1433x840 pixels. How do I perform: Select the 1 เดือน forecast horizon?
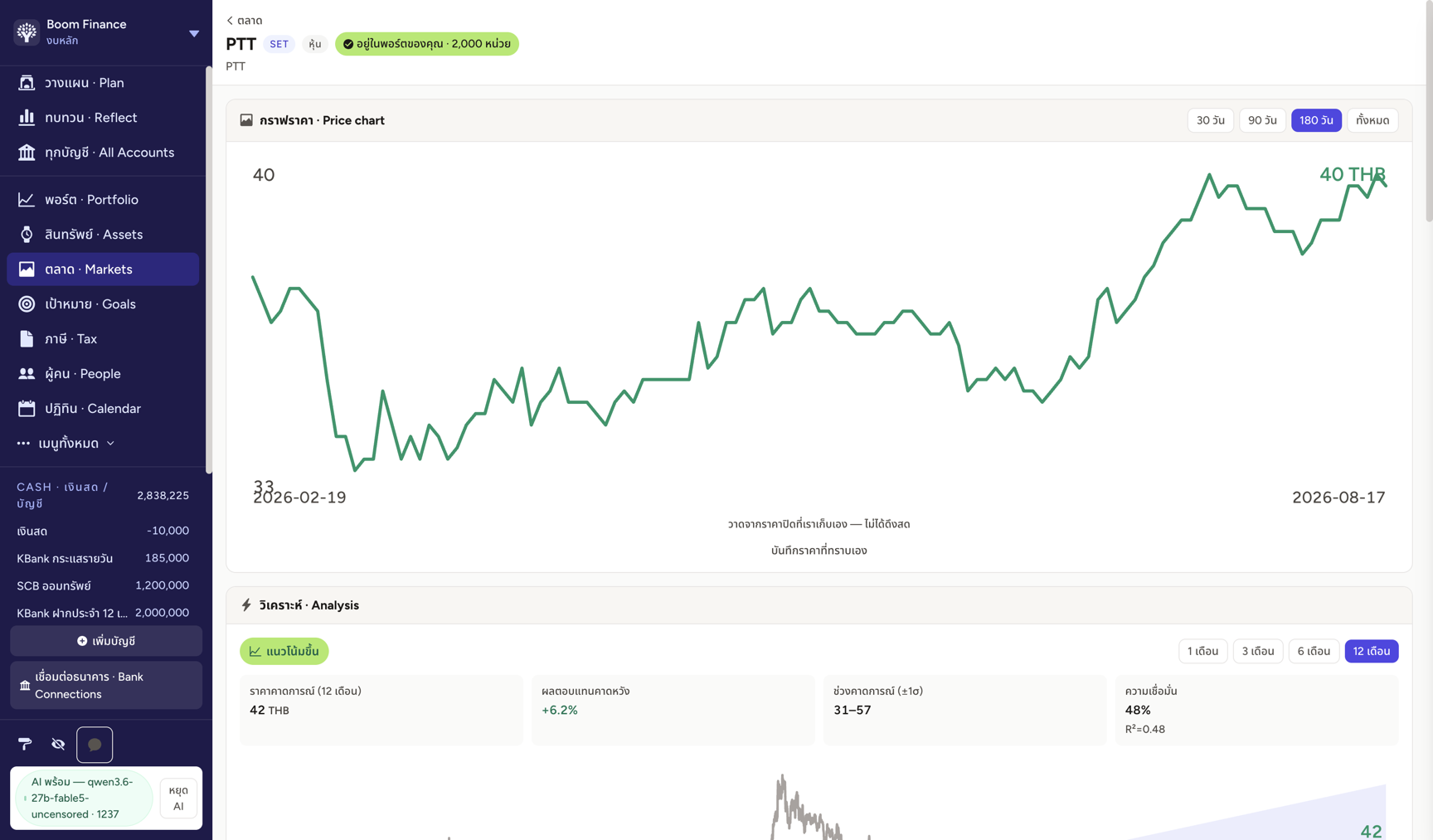coord(1203,651)
